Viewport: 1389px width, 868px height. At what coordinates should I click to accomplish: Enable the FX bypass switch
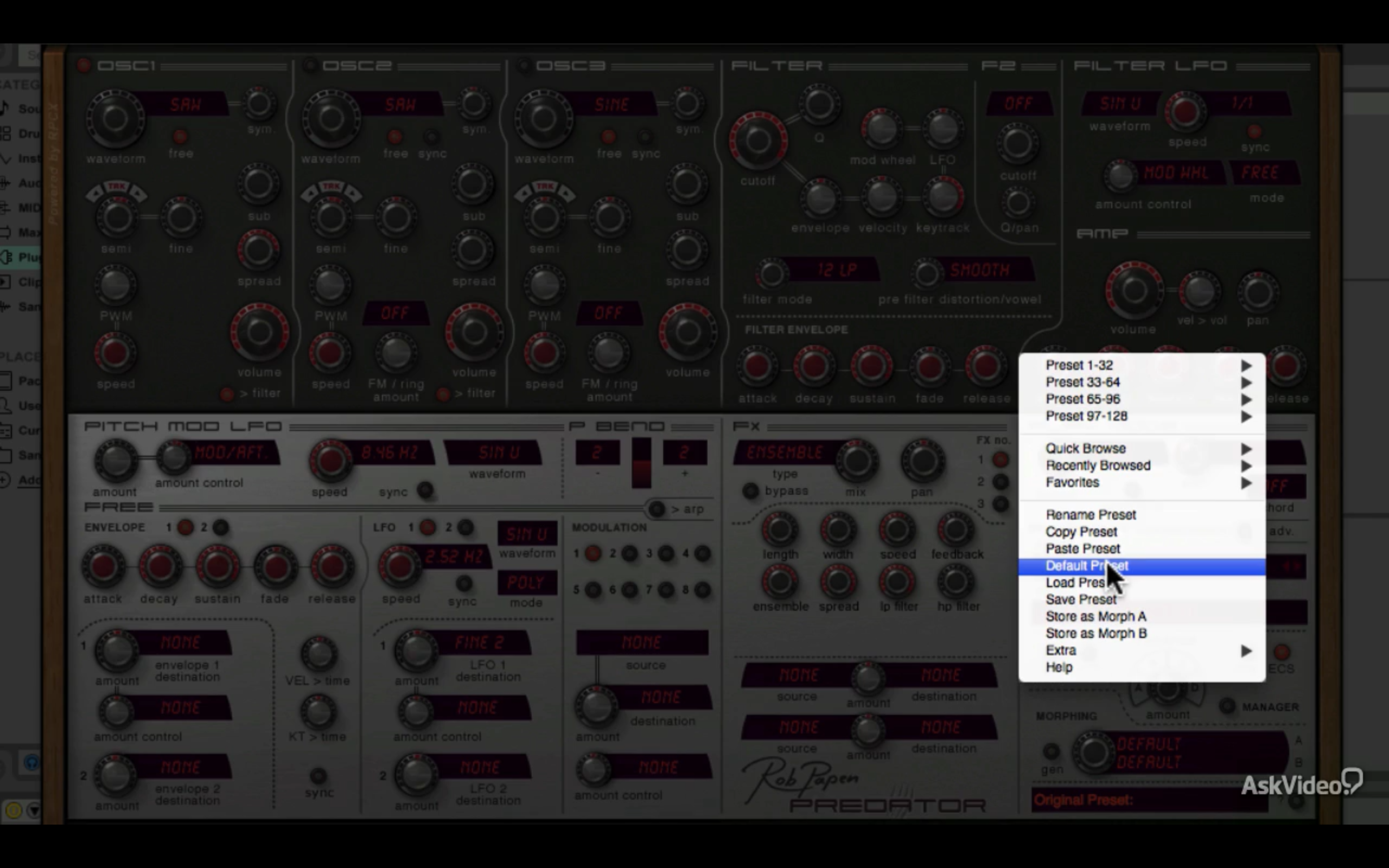coord(750,491)
